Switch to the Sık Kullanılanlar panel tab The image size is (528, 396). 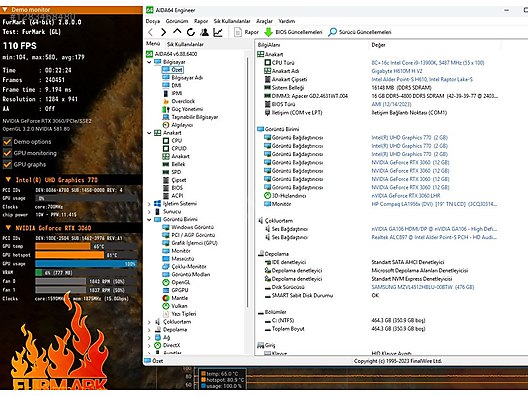pos(185,44)
